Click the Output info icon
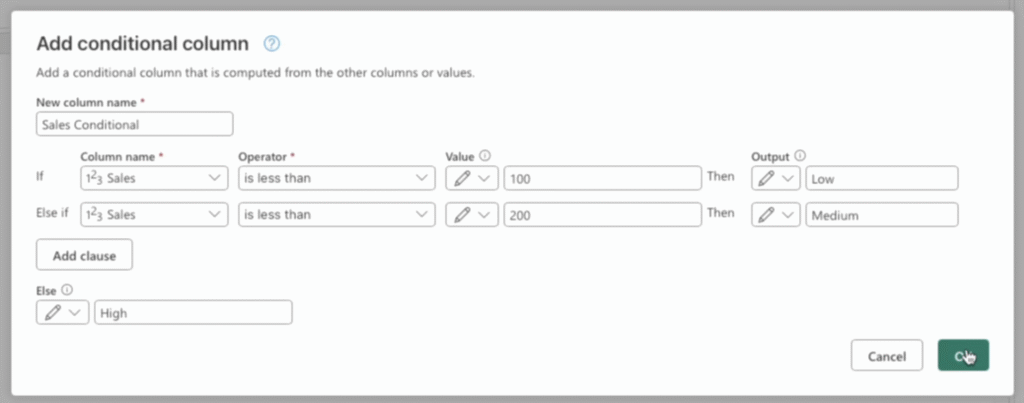 coord(799,156)
